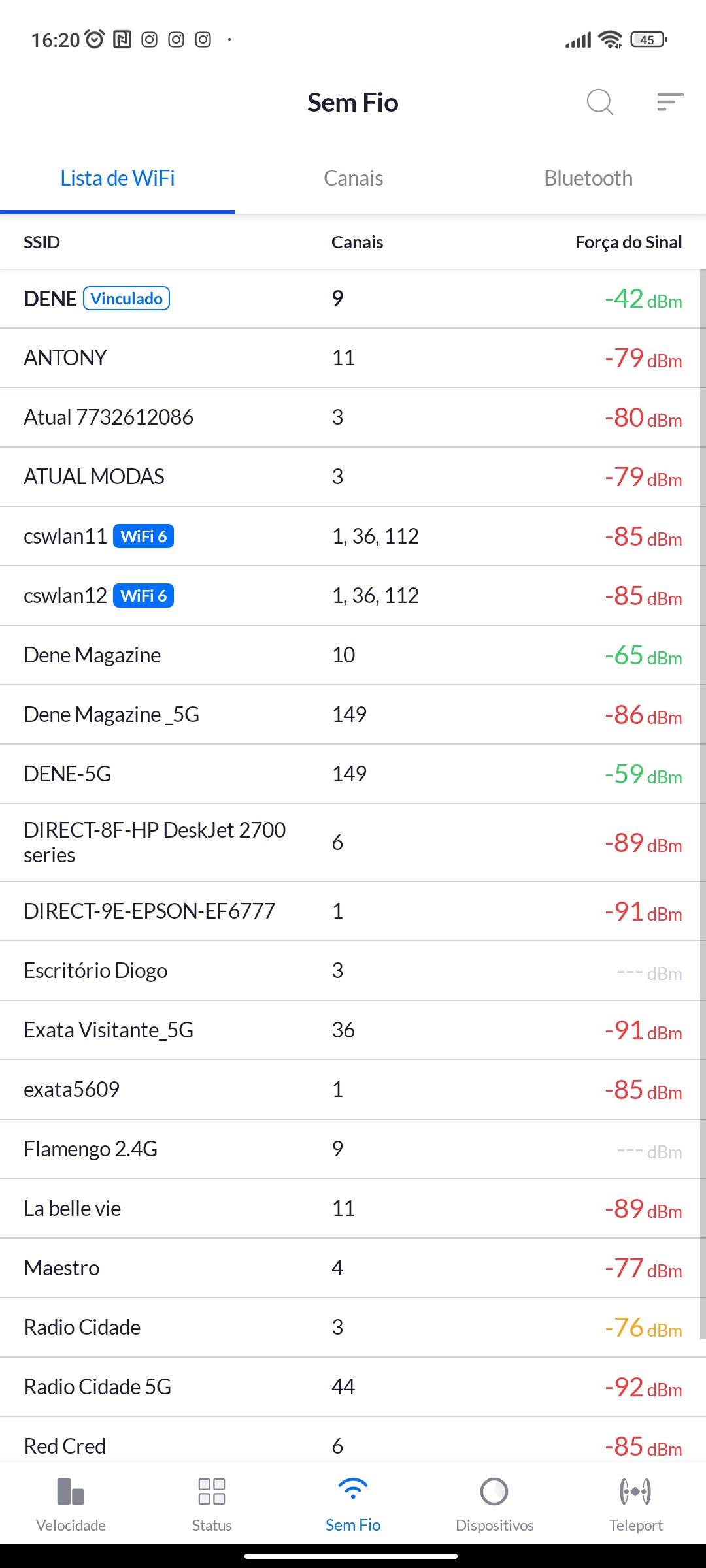Tap the WiFi 6 badge on cswlan11
The width and height of the screenshot is (706, 1568).
[x=144, y=536]
